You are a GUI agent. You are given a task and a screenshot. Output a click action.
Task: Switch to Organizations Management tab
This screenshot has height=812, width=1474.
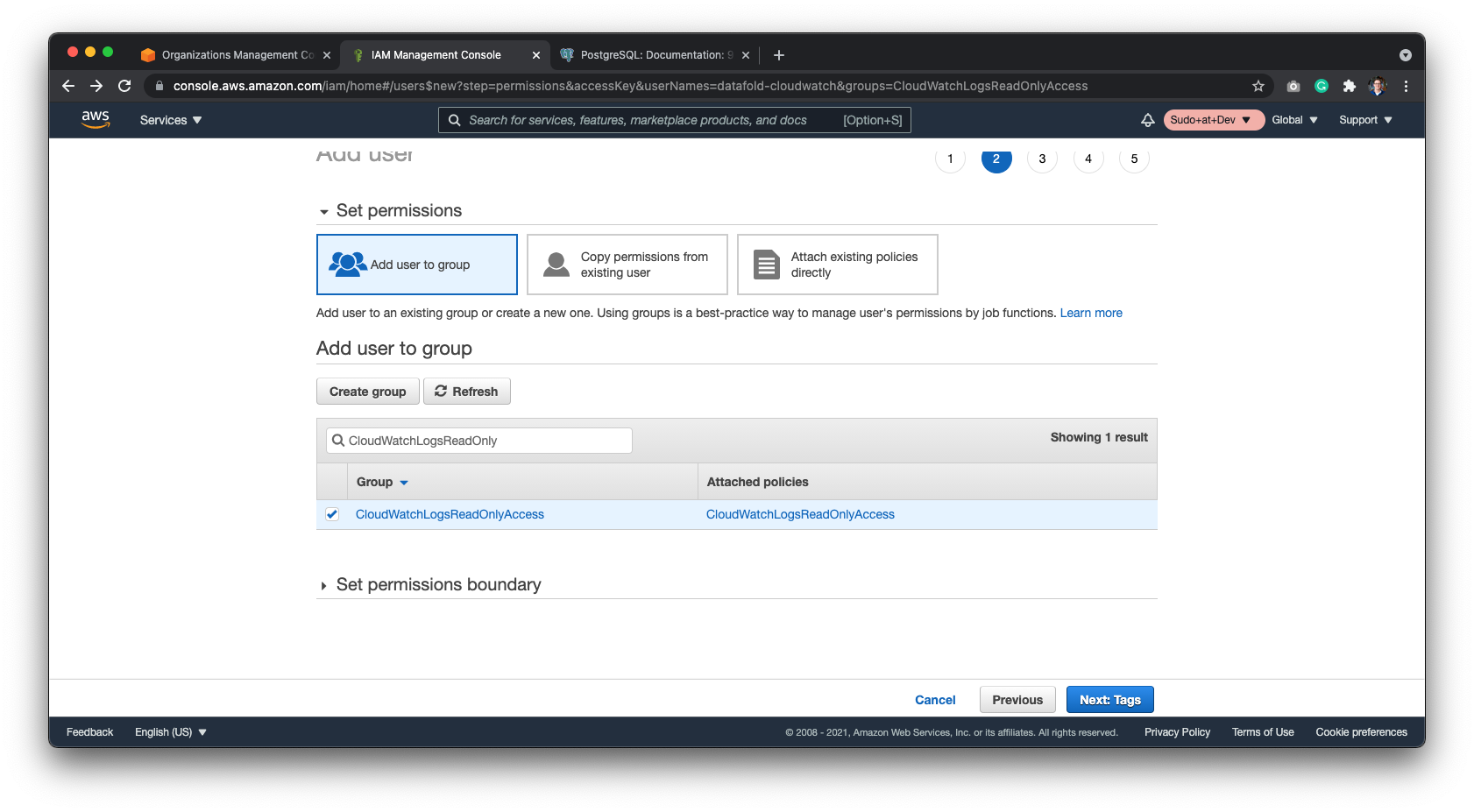pos(237,55)
